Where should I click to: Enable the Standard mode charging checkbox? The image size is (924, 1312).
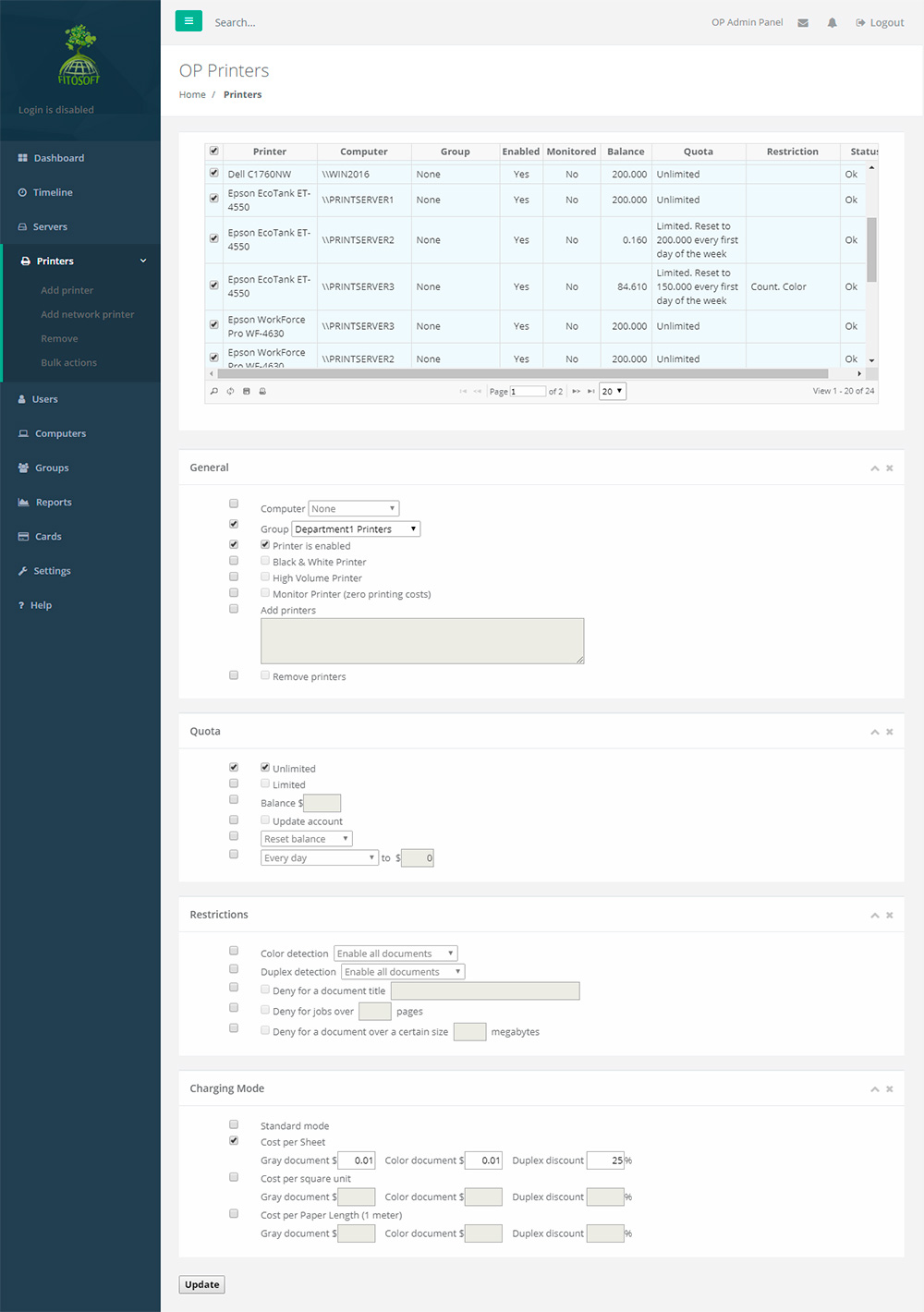234,1124
